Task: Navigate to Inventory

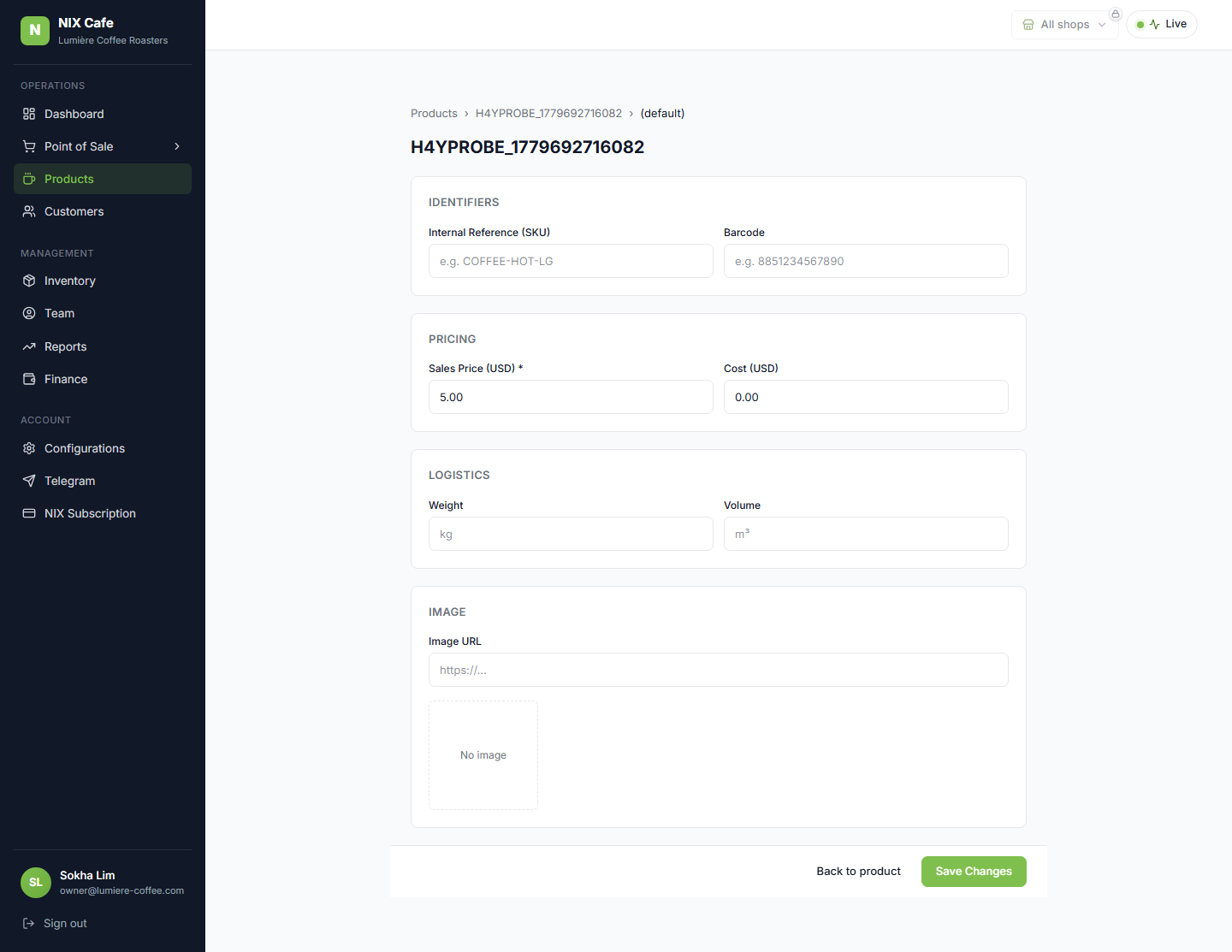Action: pyautogui.click(x=103, y=281)
